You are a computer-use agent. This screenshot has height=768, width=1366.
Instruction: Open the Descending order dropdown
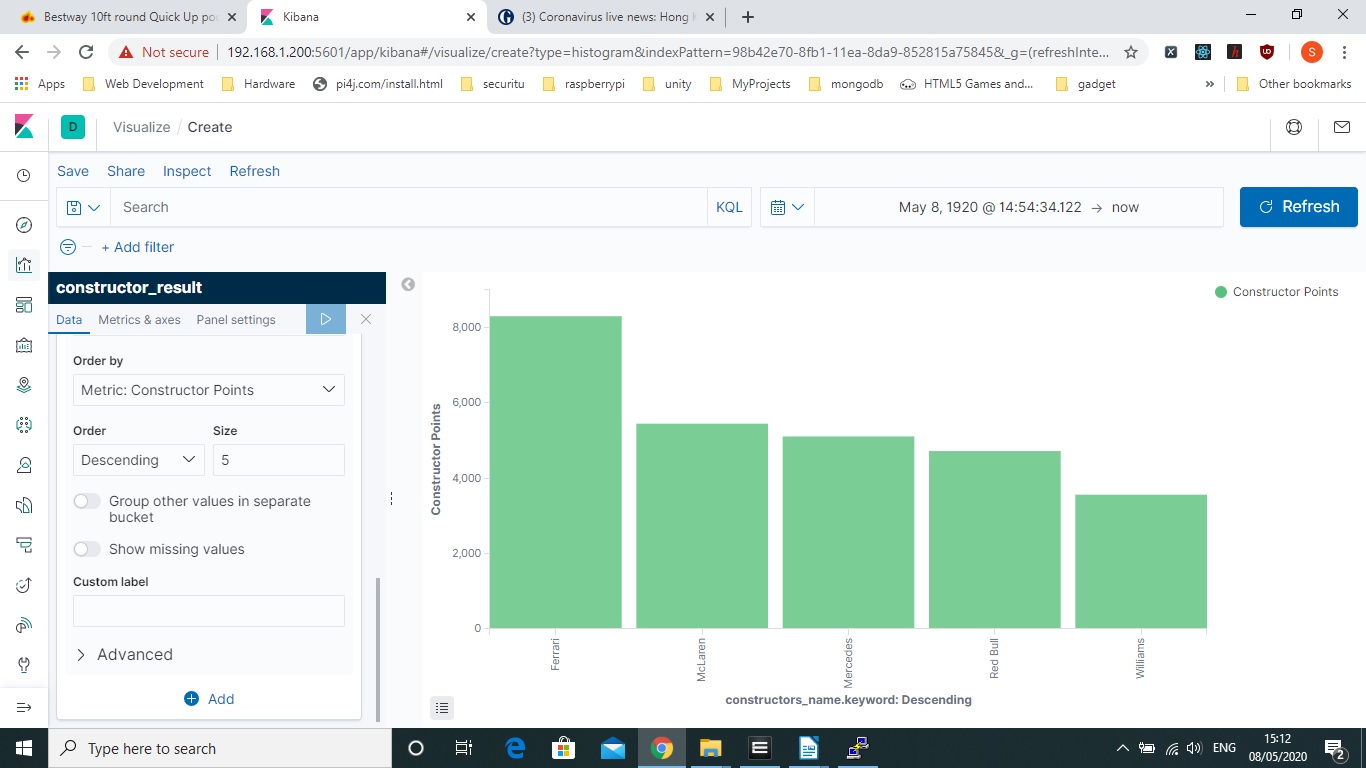[x=139, y=460]
